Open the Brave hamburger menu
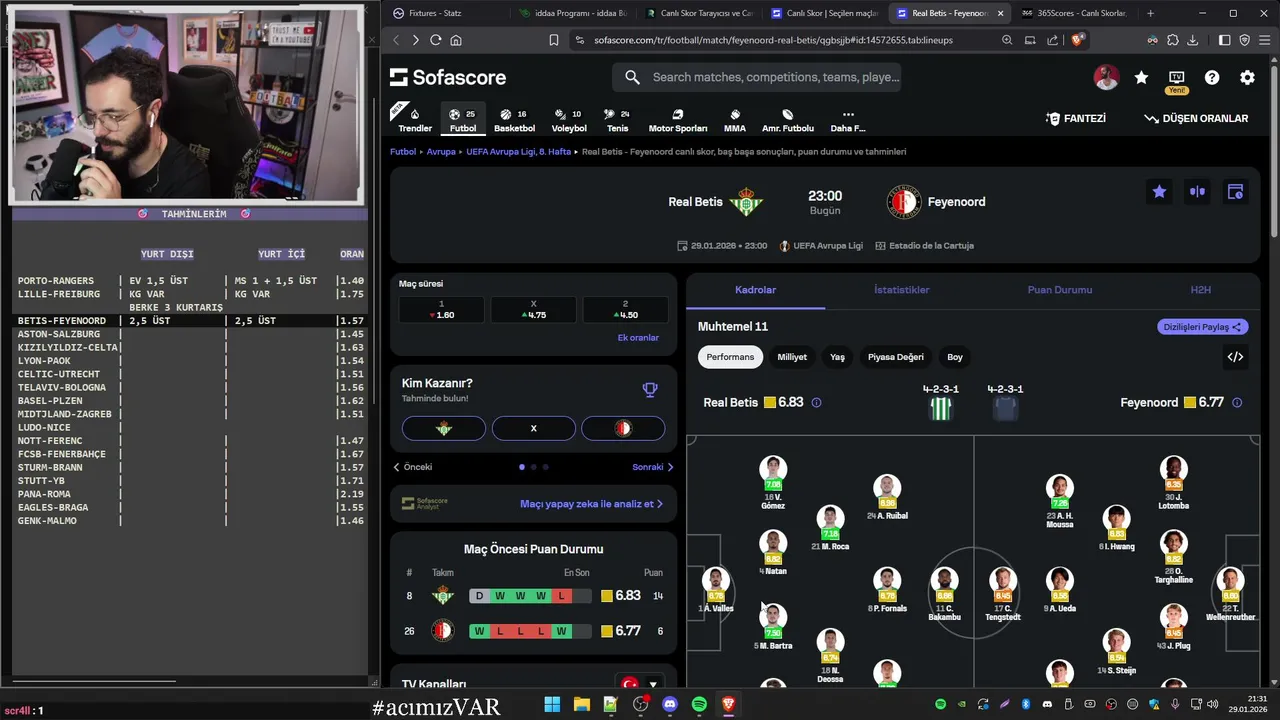The image size is (1280, 720). [1266, 40]
